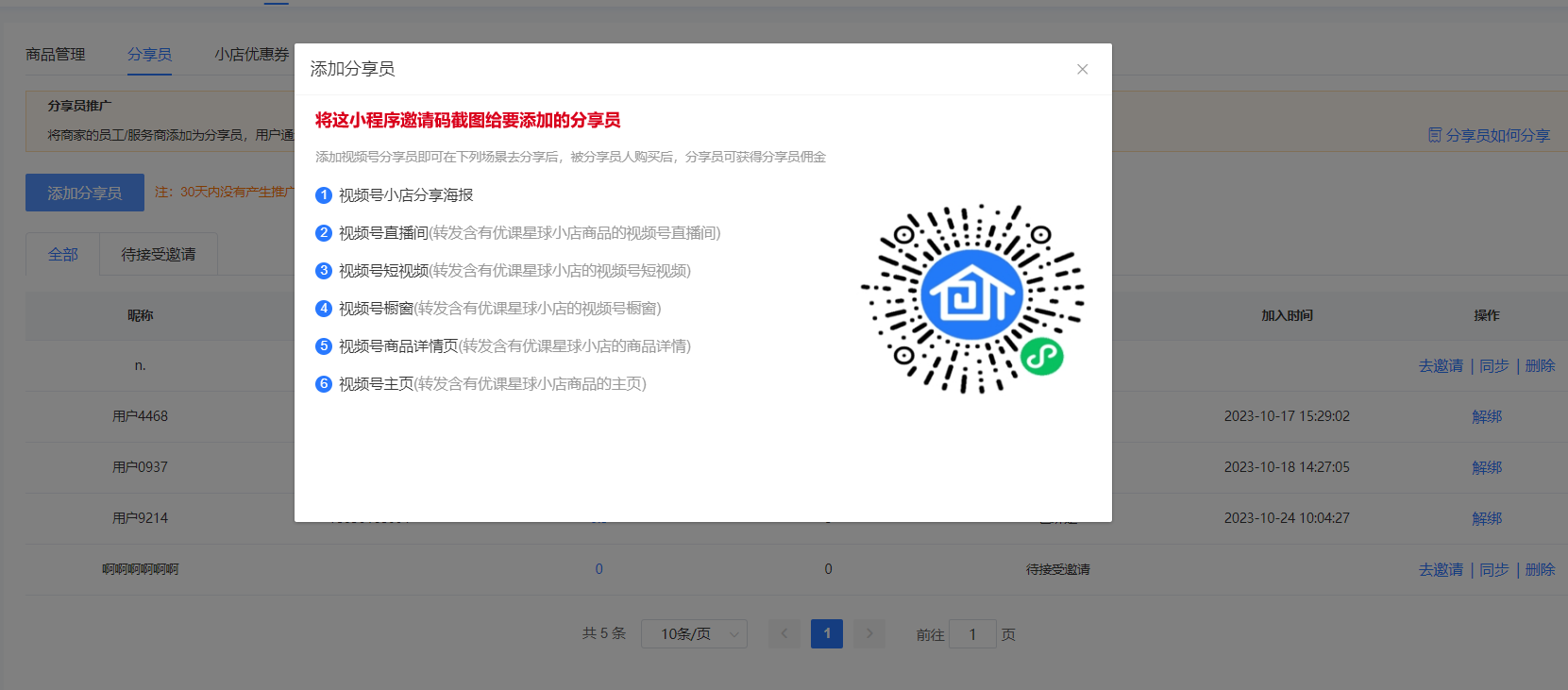Screen dimensions: 1568x690
Task: Open the 分享员如何分享 help link
Action: (1489, 135)
